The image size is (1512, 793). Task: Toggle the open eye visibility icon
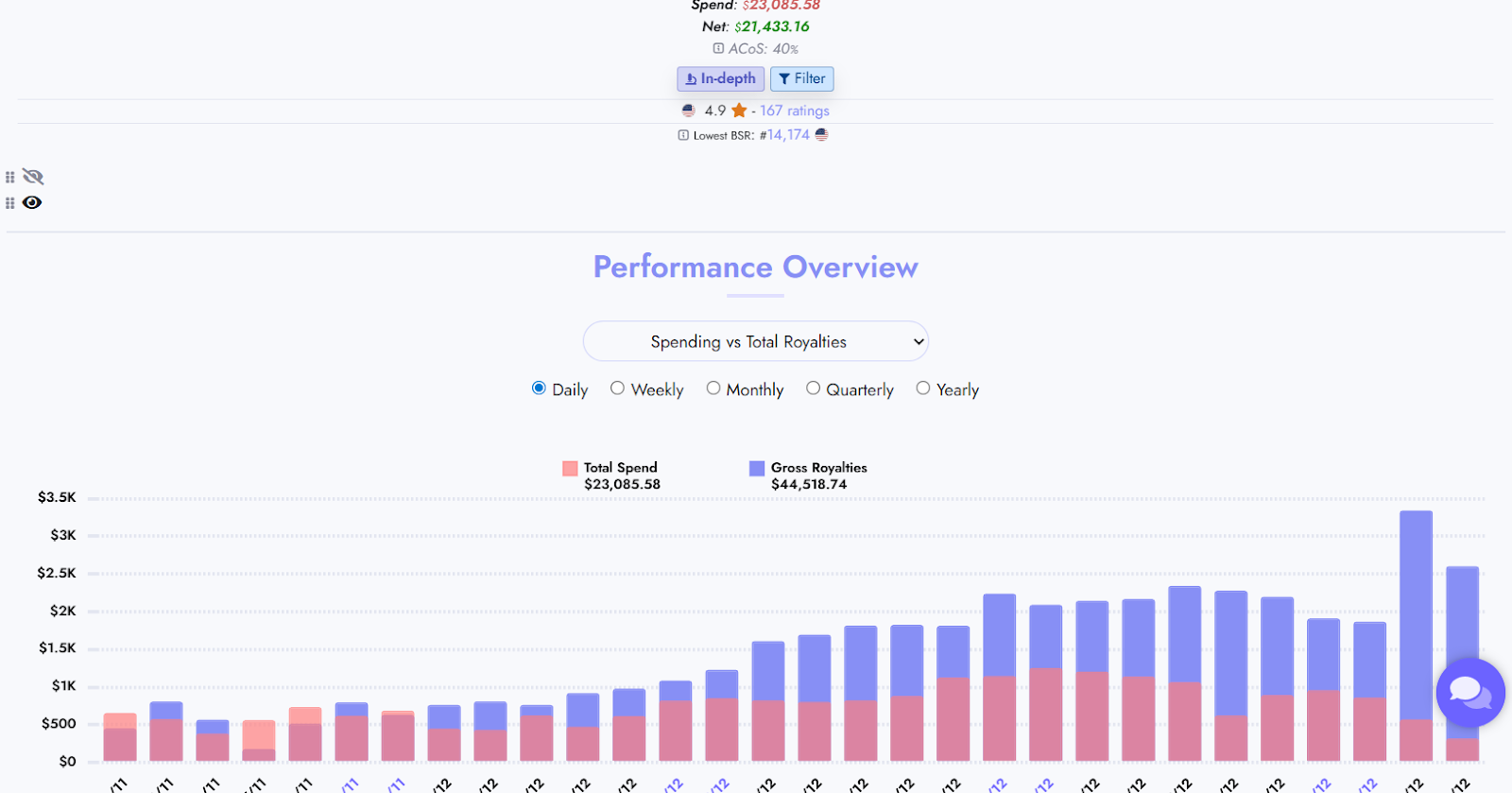[x=32, y=202]
